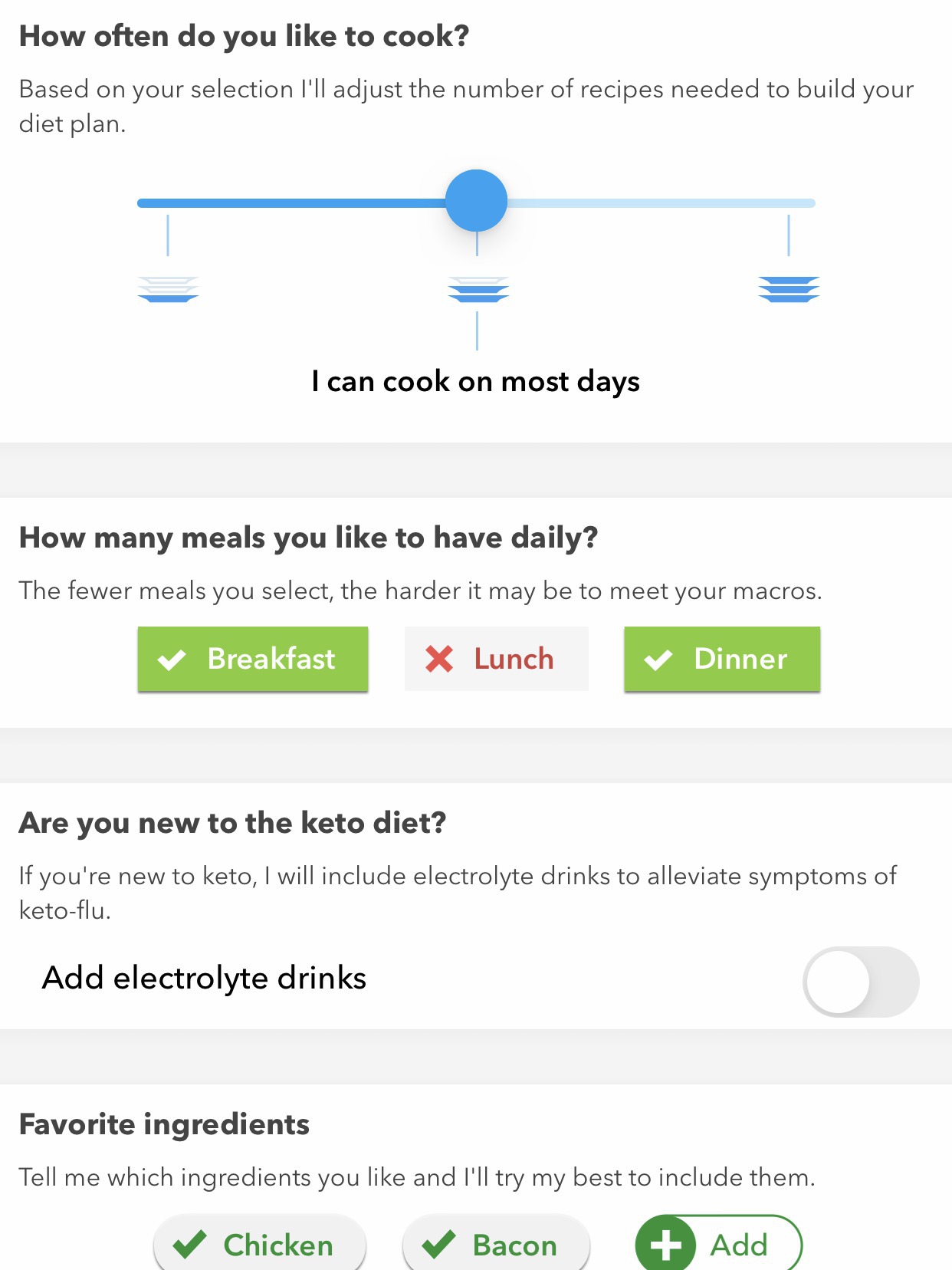Click the green check icon on Bacon

(x=438, y=1244)
